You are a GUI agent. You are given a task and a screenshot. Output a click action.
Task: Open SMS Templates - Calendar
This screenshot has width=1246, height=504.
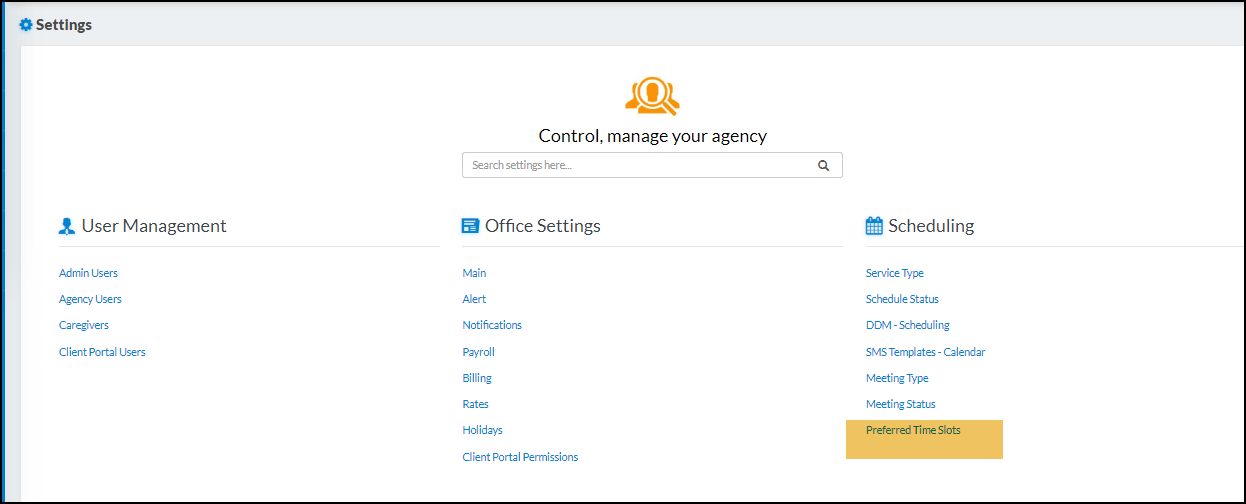(925, 352)
